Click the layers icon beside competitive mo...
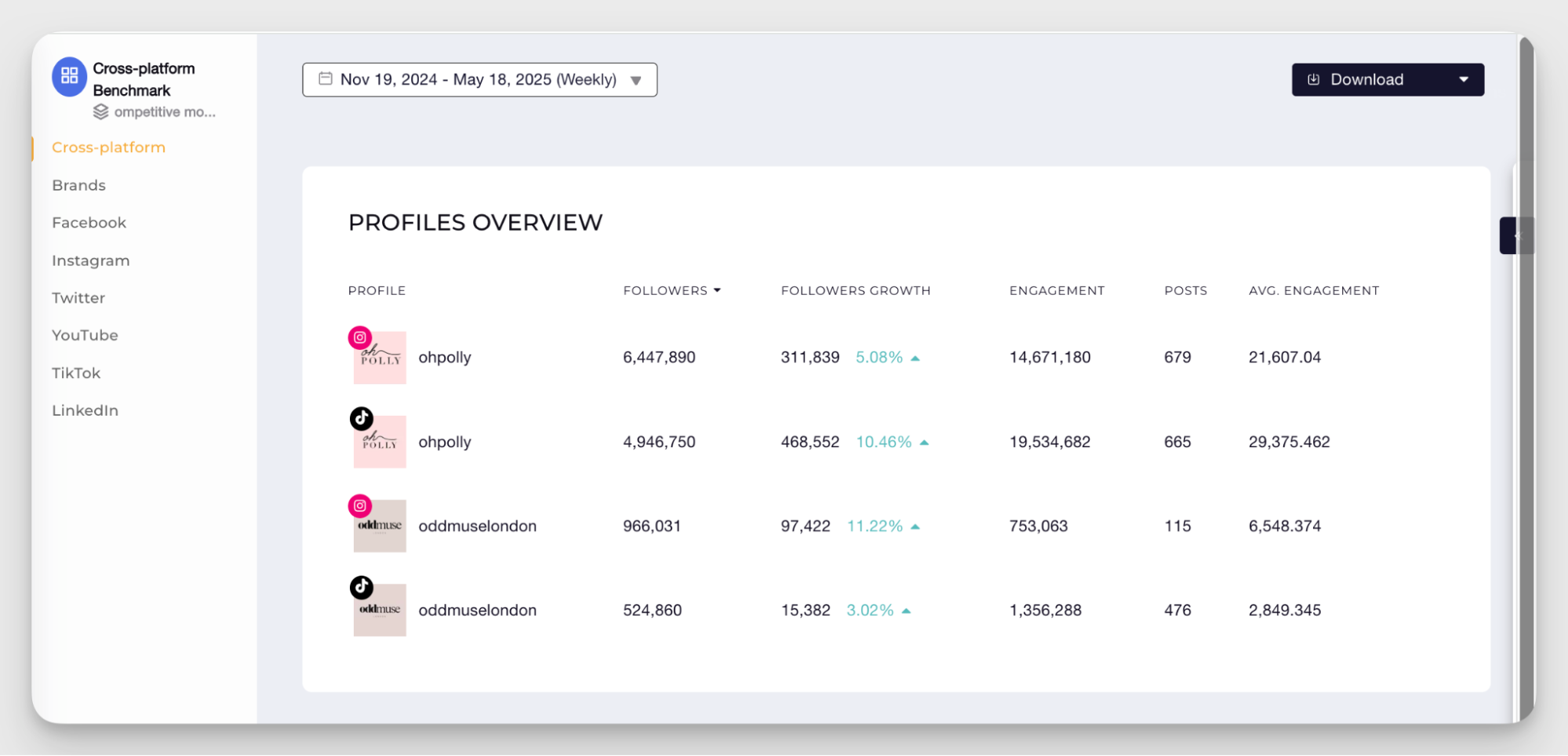This screenshot has height=756, width=1568. pyautogui.click(x=100, y=112)
